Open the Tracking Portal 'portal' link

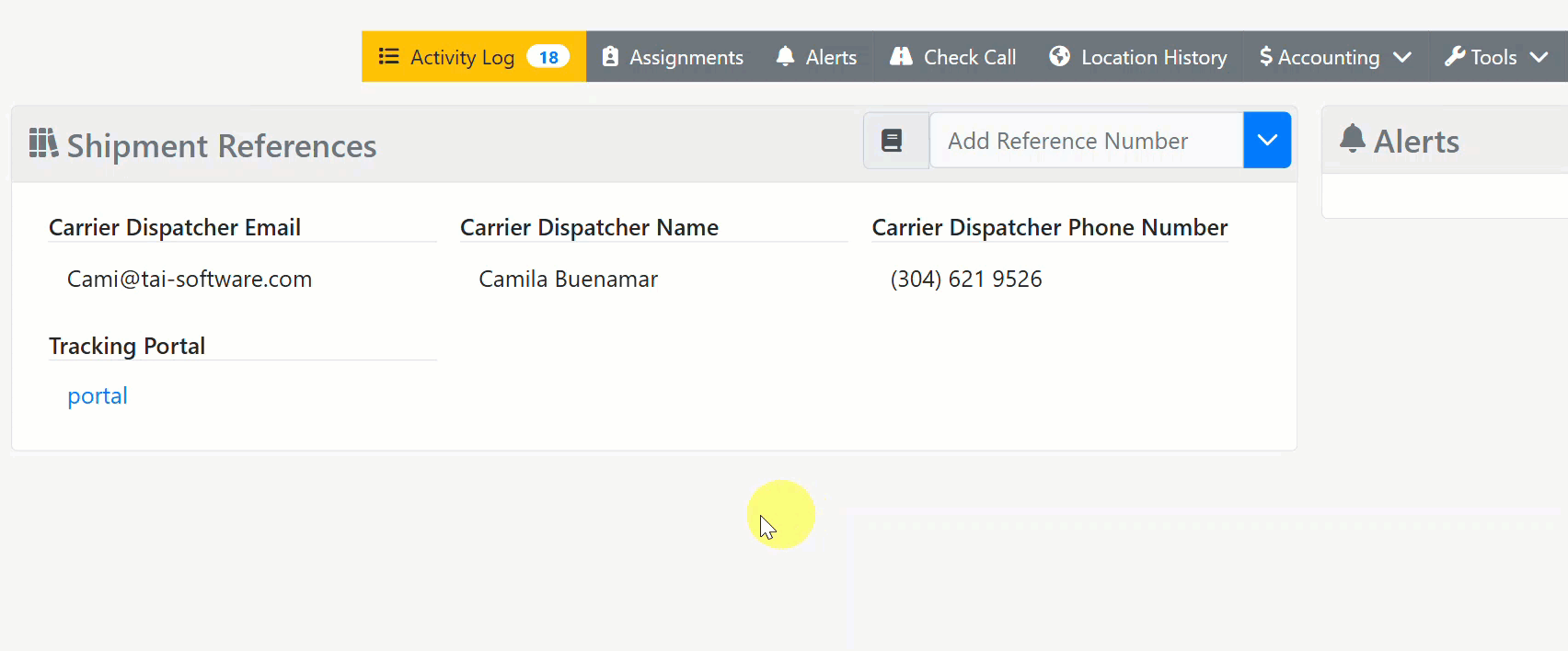[98, 396]
